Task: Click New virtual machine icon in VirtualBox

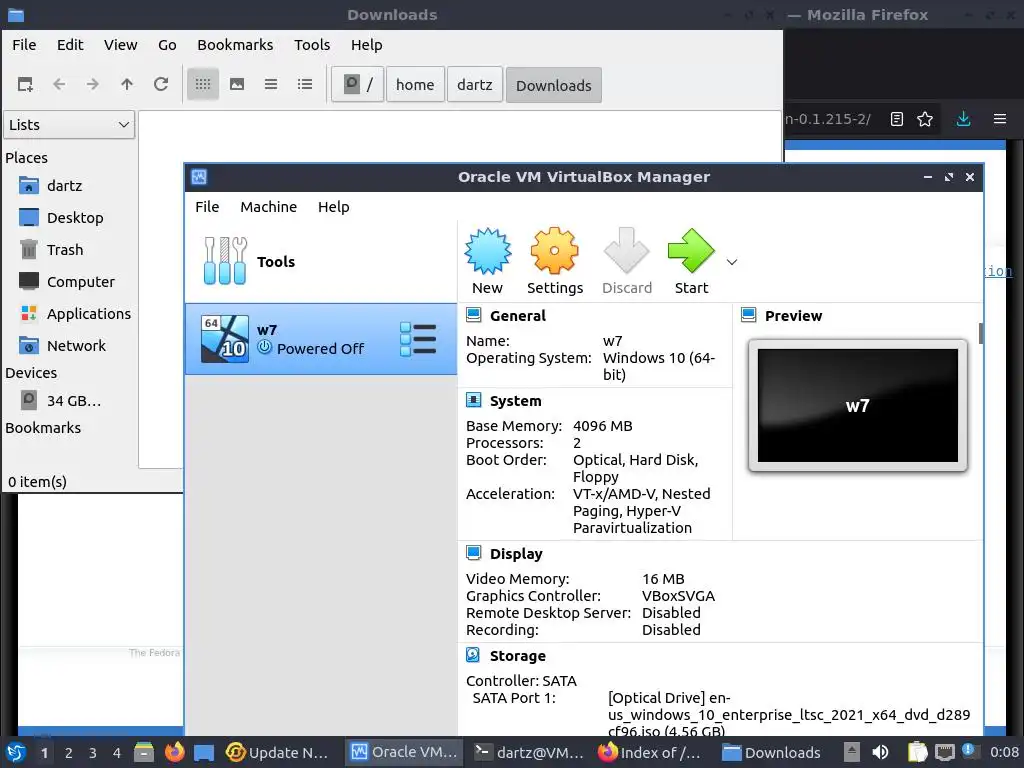Action: pos(487,261)
